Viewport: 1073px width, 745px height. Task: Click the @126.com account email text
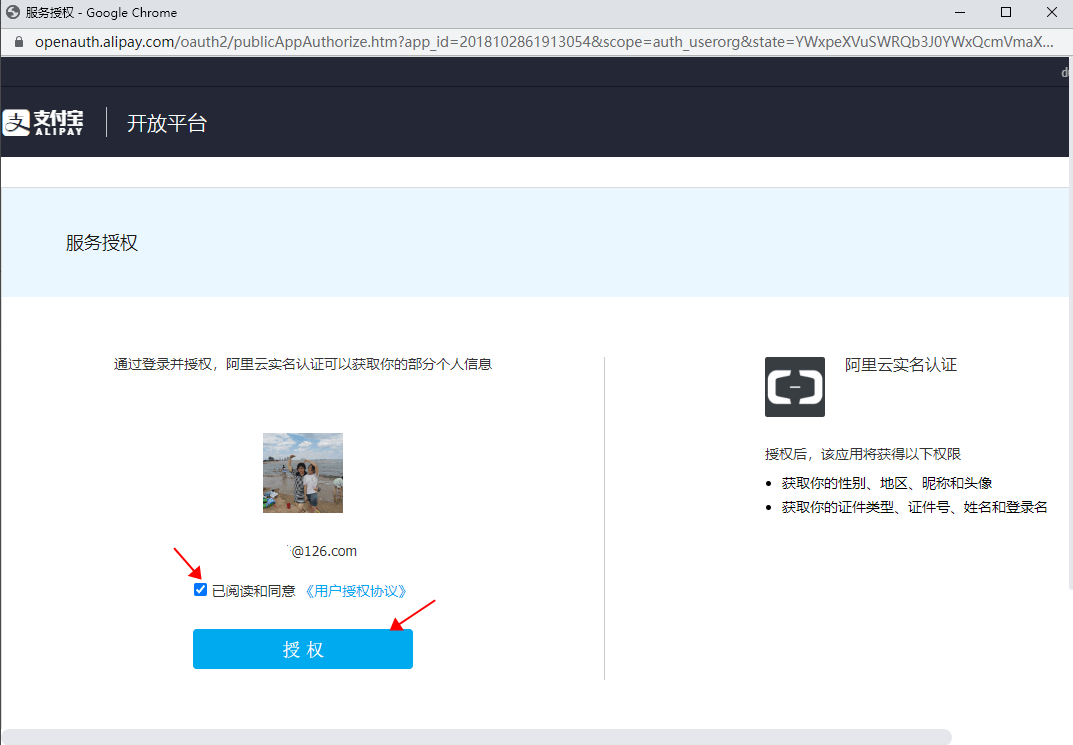(322, 551)
